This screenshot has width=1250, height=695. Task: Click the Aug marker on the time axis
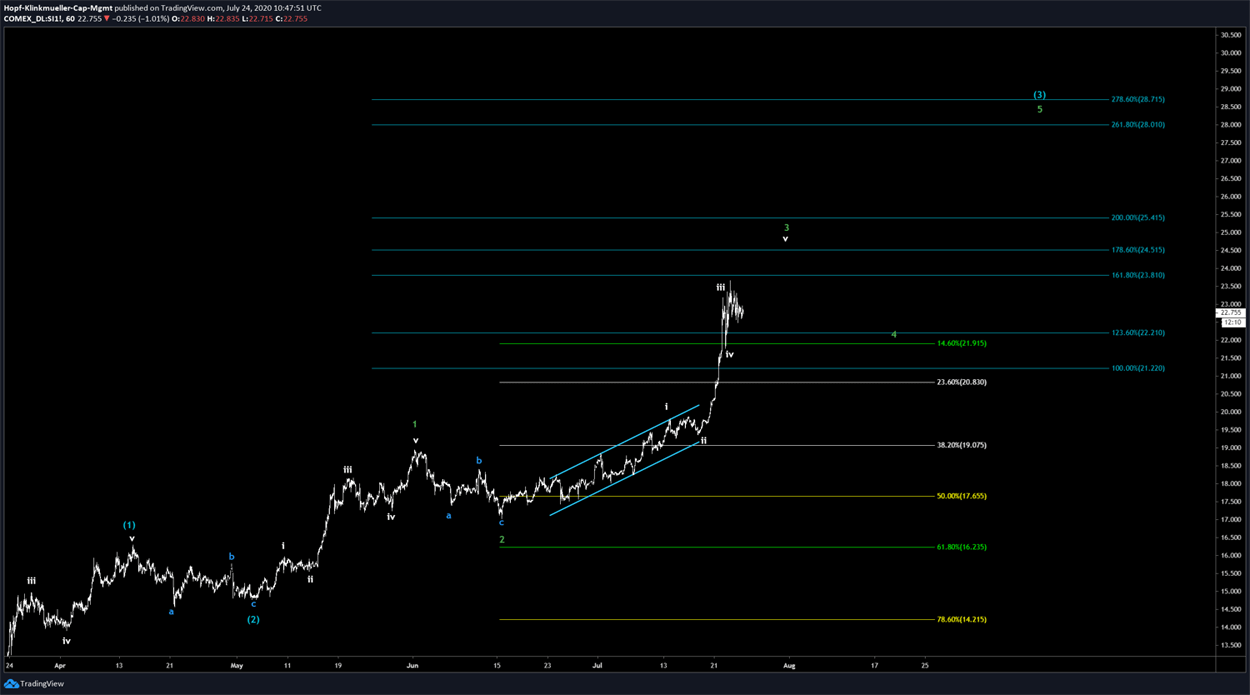788,664
